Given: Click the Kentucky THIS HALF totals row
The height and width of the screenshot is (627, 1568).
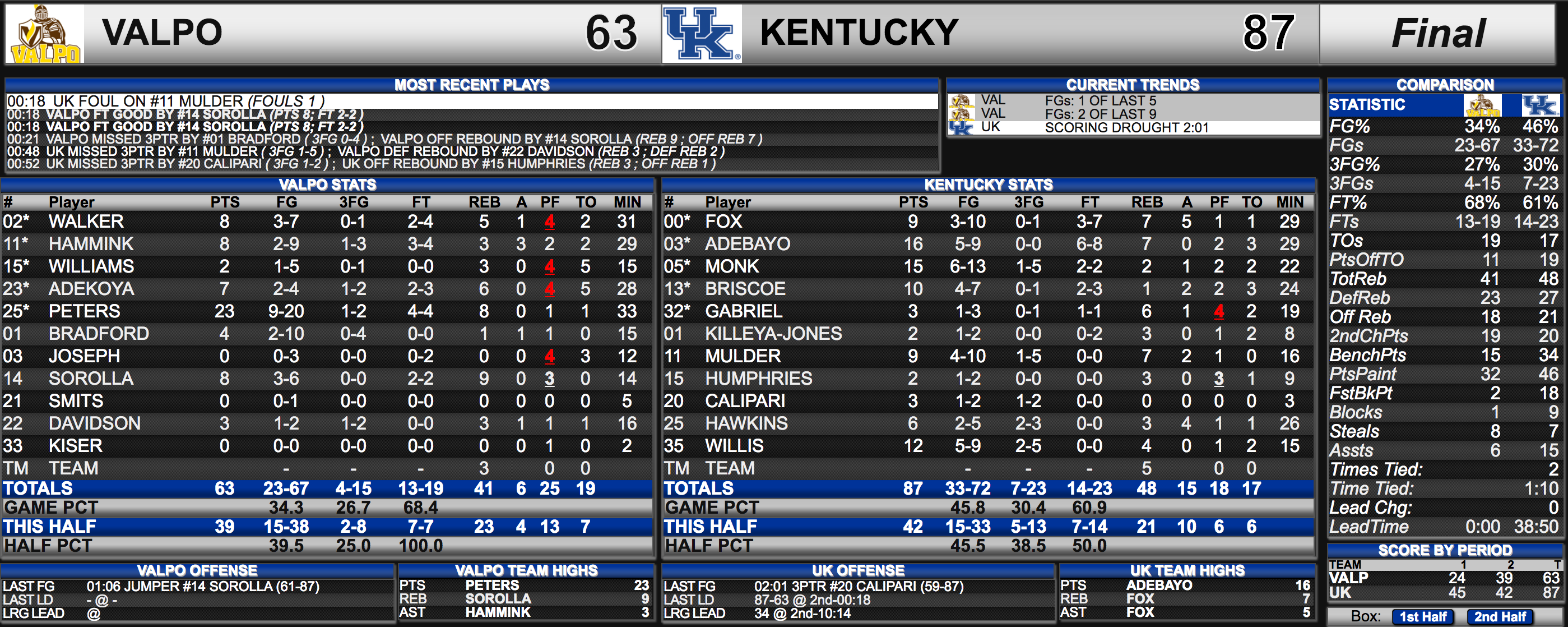Looking at the screenshot, I should click(988, 527).
